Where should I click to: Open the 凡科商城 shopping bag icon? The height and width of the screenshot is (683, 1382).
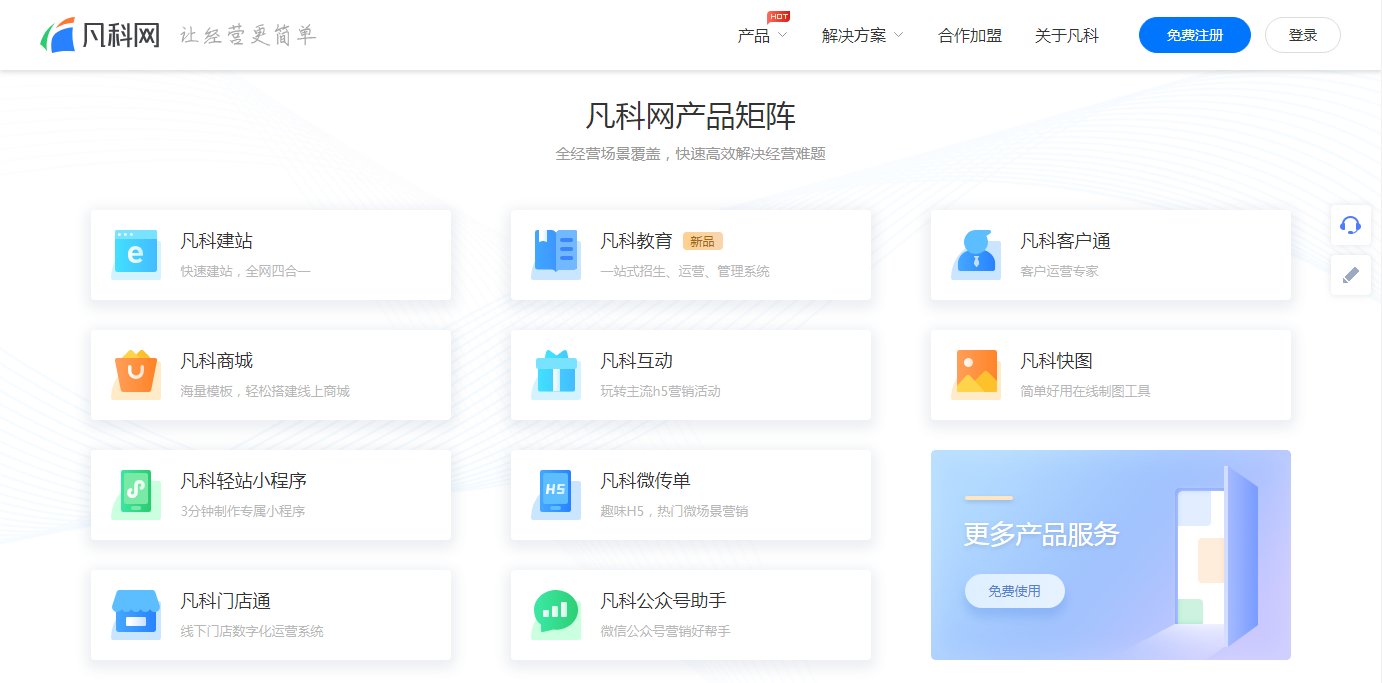pos(135,374)
